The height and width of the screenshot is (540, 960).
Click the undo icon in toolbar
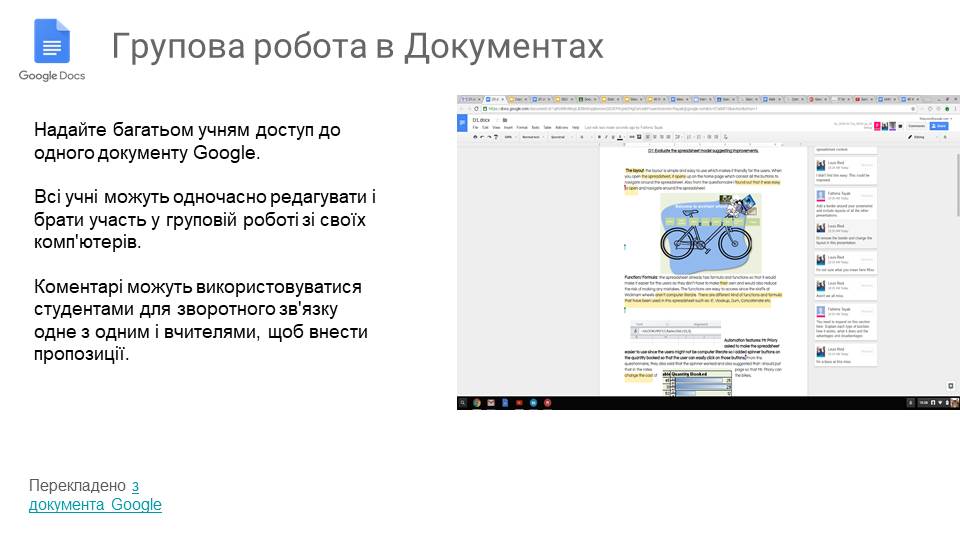(x=484, y=137)
